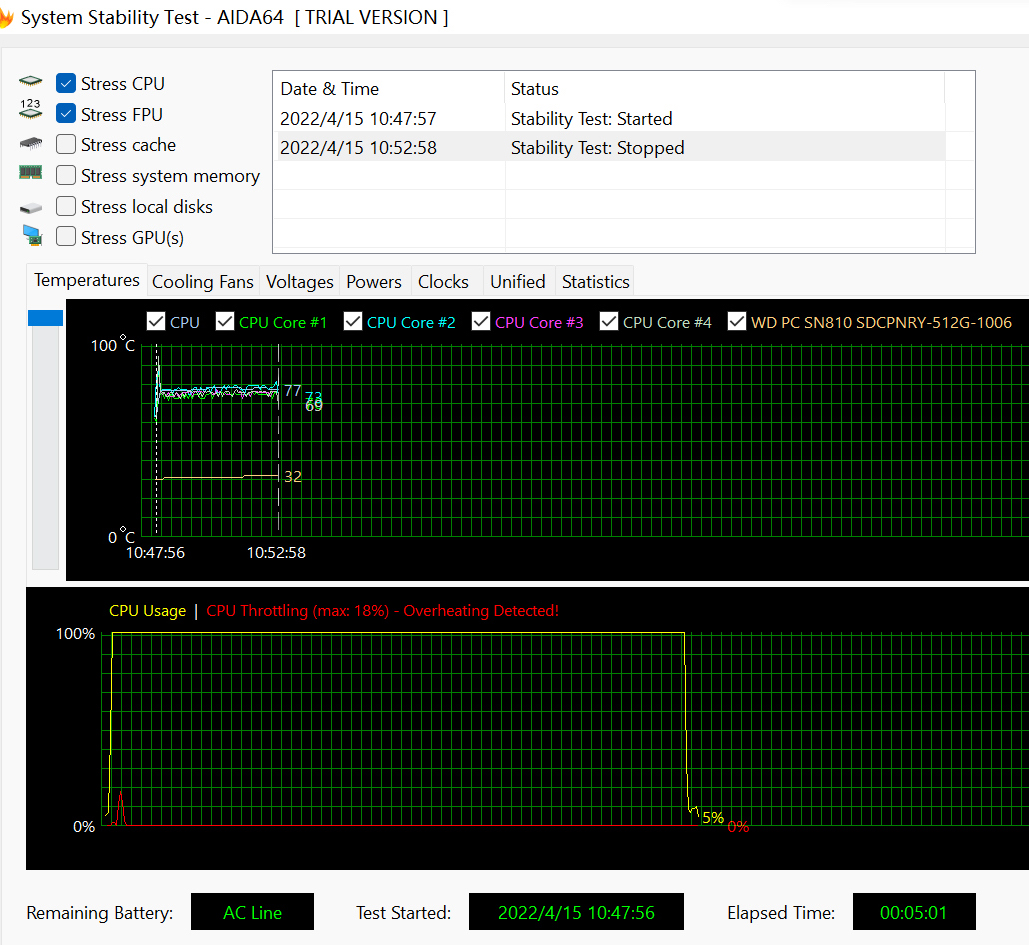Click the AIDA64 flame icon in title bar
The width and height of the screenshot is (1029, 945).
click(5, 18)
